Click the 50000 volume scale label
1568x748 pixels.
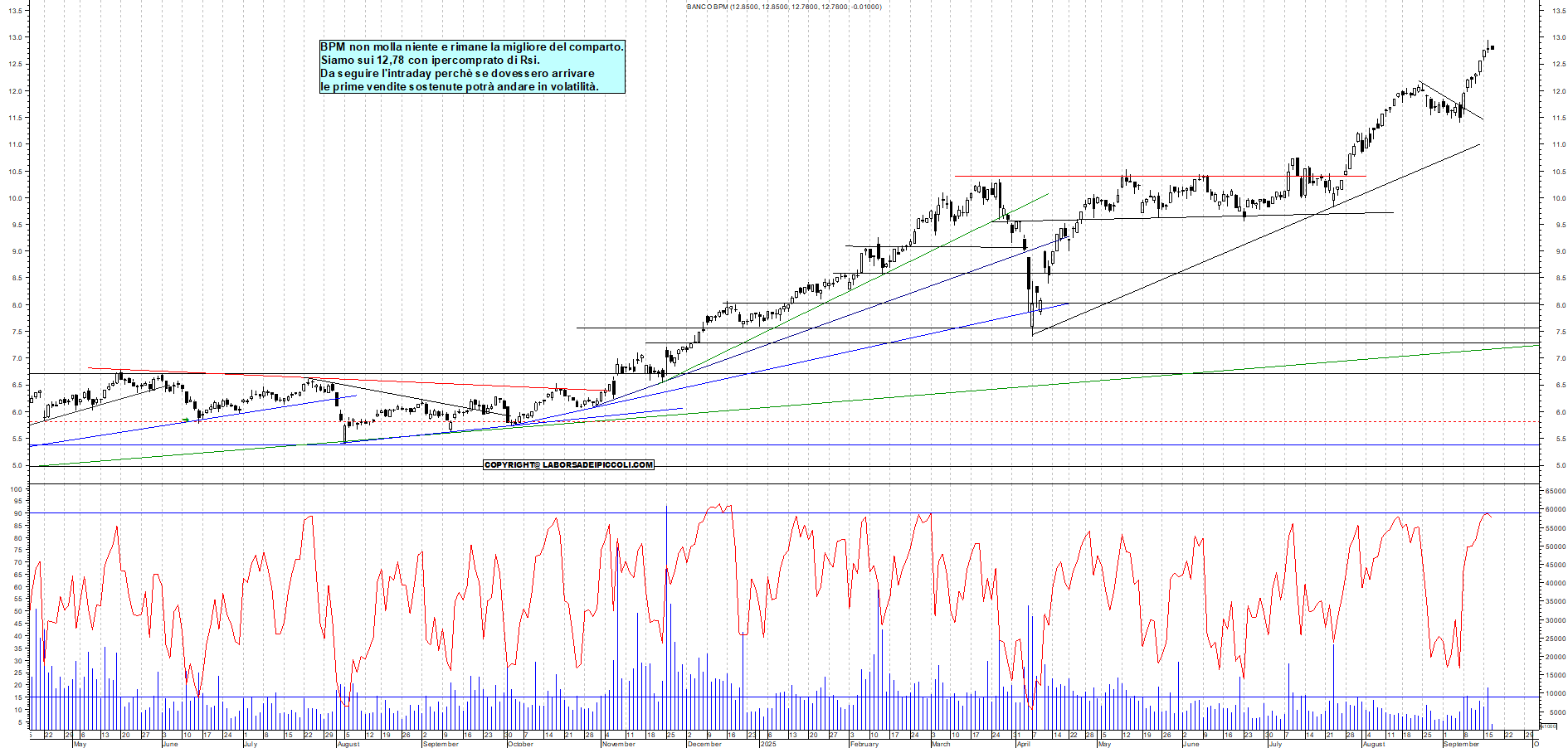tap(1556, 546)
